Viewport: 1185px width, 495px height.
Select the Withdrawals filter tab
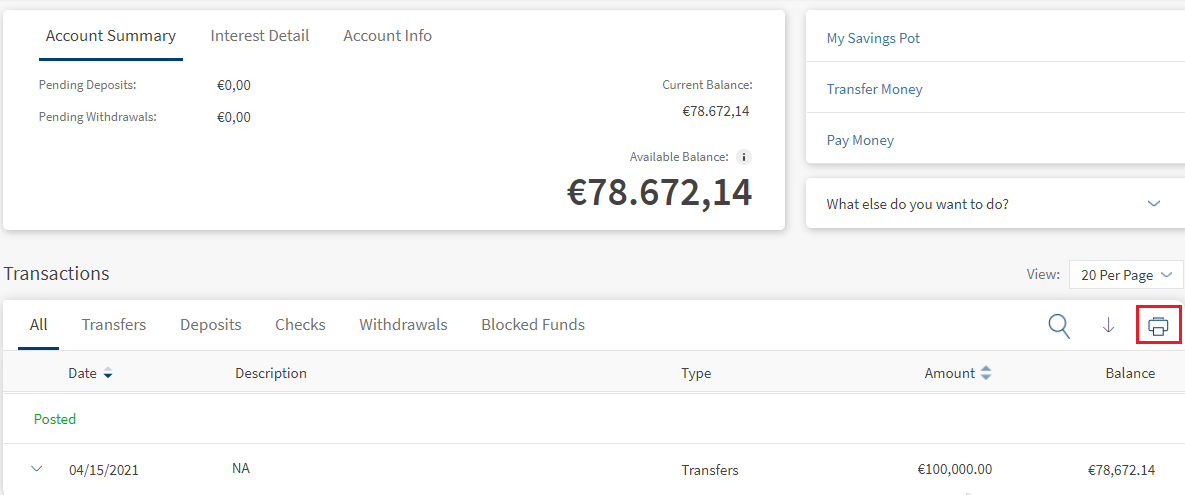pos(403,325)
